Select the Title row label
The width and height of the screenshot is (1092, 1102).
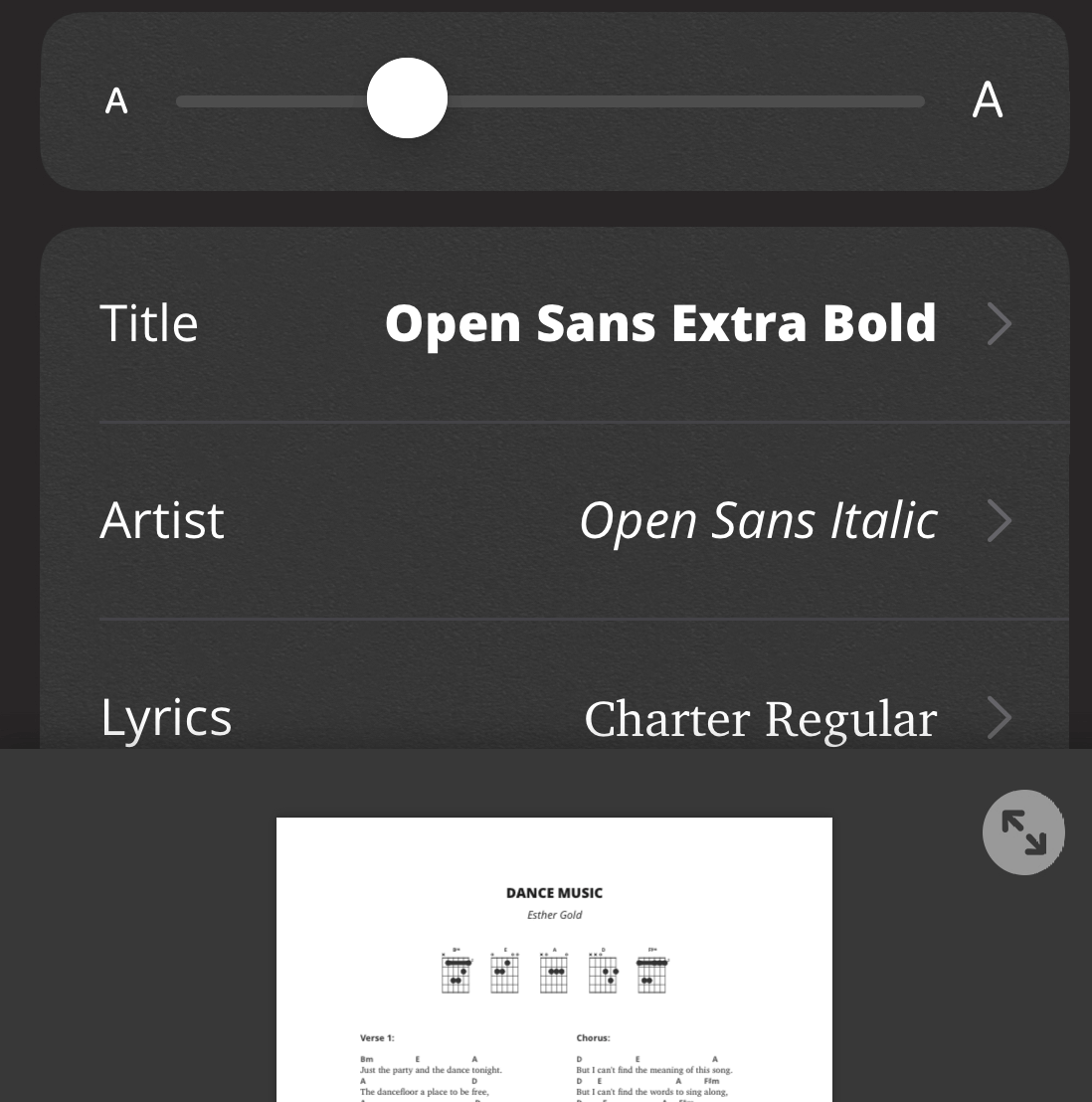[x=149, y=323]
